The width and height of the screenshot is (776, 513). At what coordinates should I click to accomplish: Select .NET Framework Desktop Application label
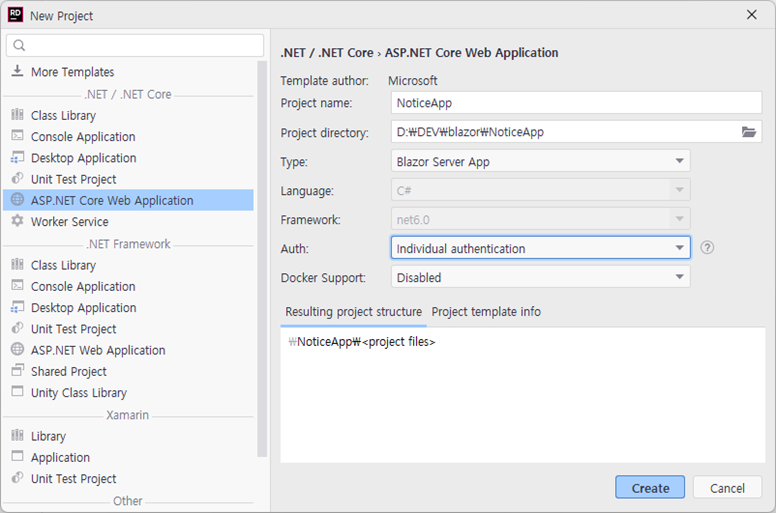(x=83, y=308)
